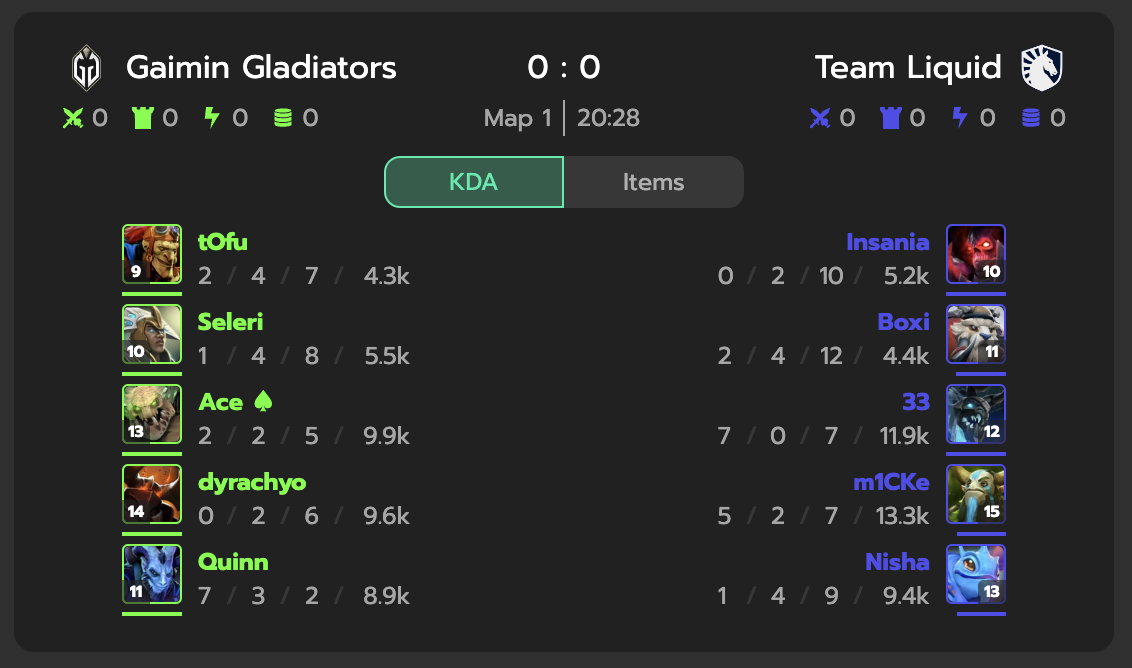1132x668 pixels.
Task: Click the Map 1 label
Action: coord(517,118)
